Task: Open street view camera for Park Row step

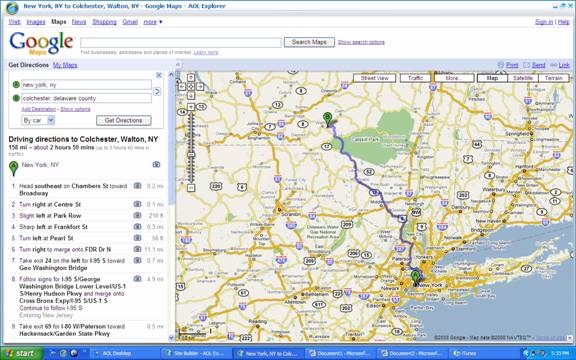Action: coord(137,215)
